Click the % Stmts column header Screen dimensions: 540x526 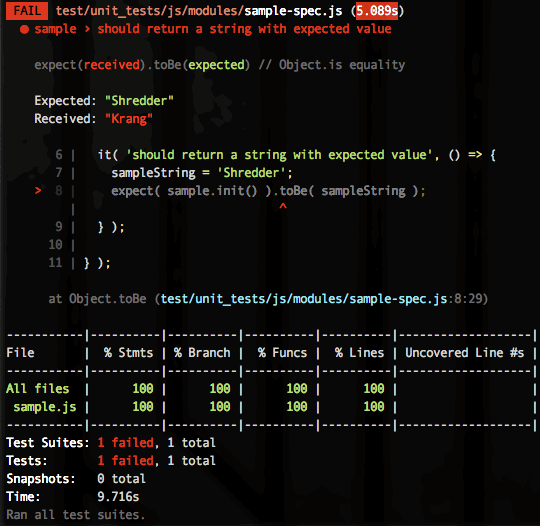pos(128,352)
